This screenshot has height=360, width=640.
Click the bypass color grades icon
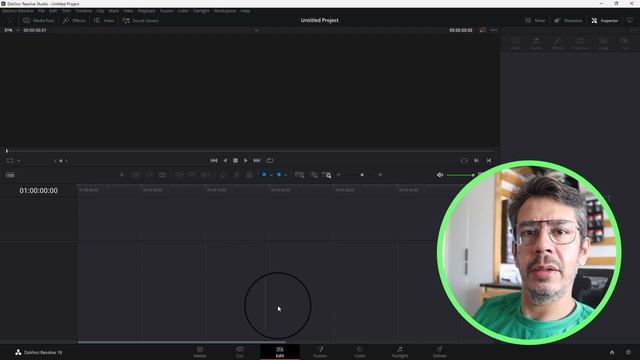coord(482,30)
